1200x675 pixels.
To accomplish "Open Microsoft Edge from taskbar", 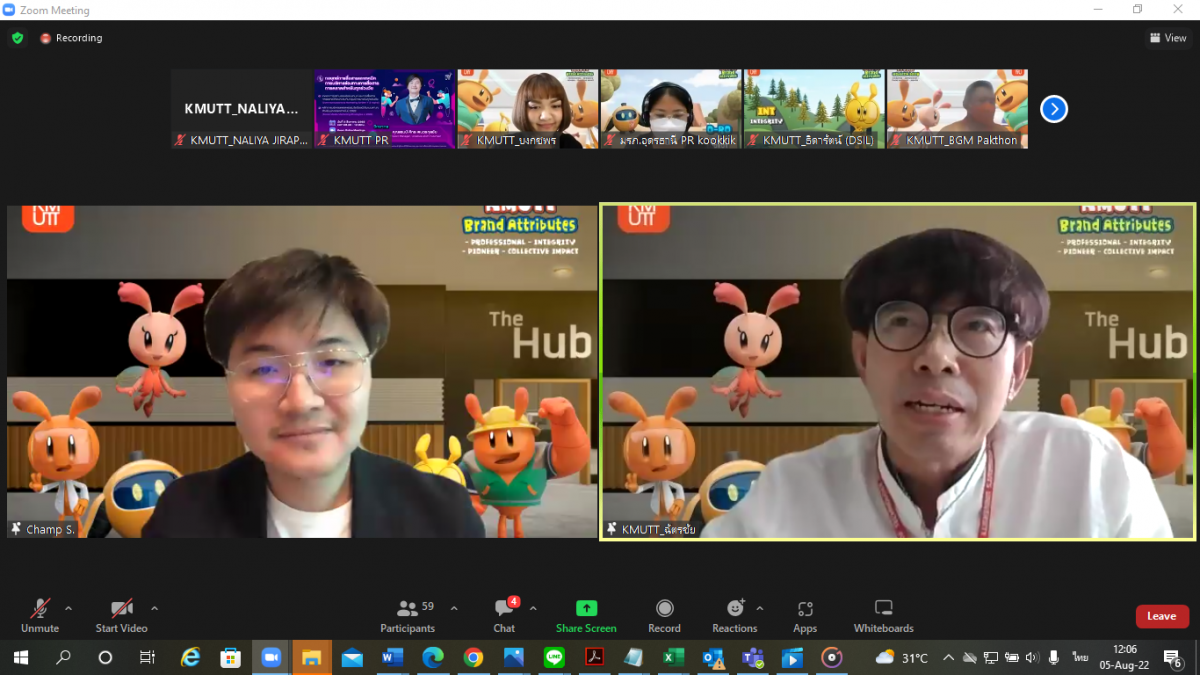I will [433, 657].
